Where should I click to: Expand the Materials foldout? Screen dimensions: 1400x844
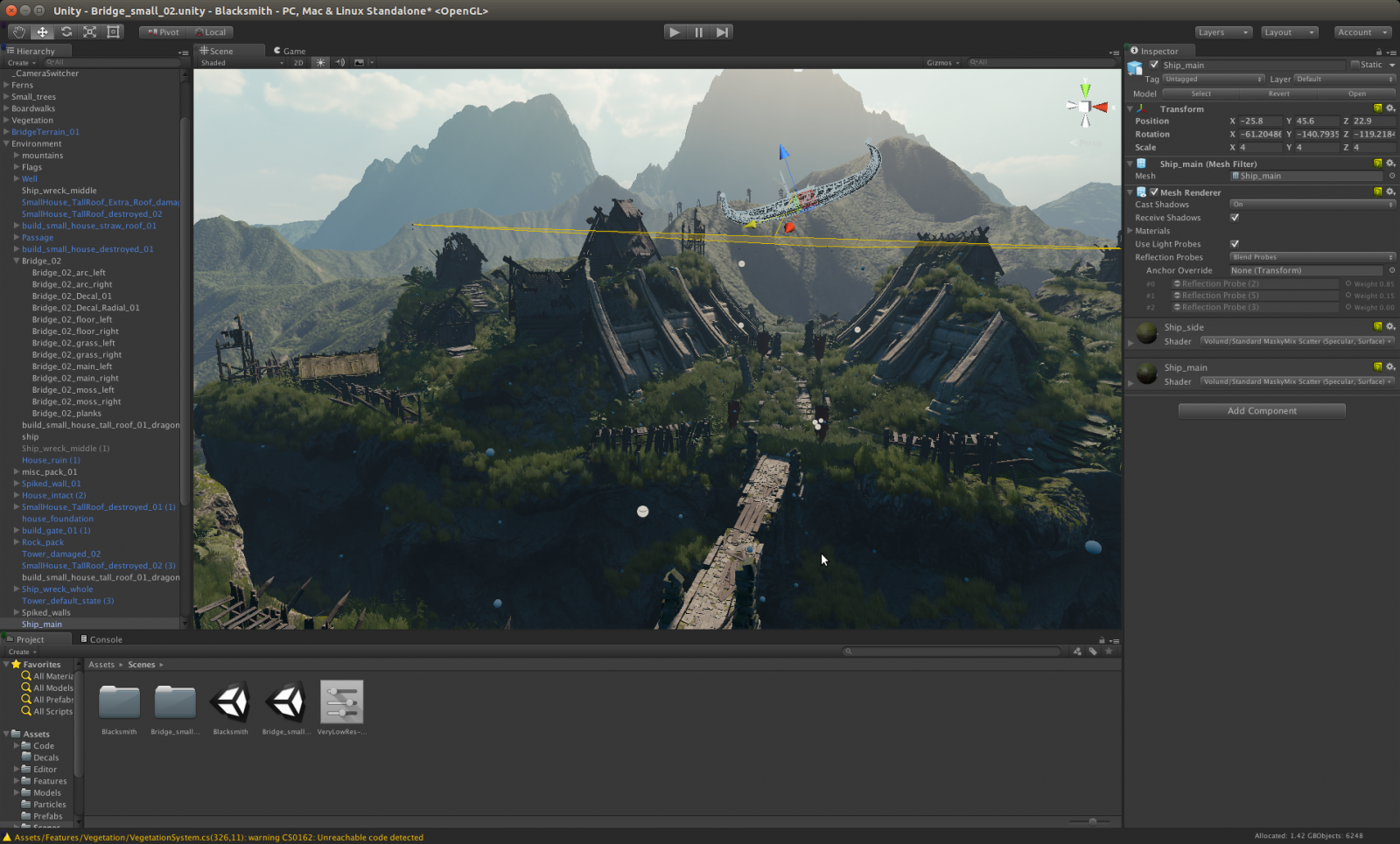click(1130, 231)
